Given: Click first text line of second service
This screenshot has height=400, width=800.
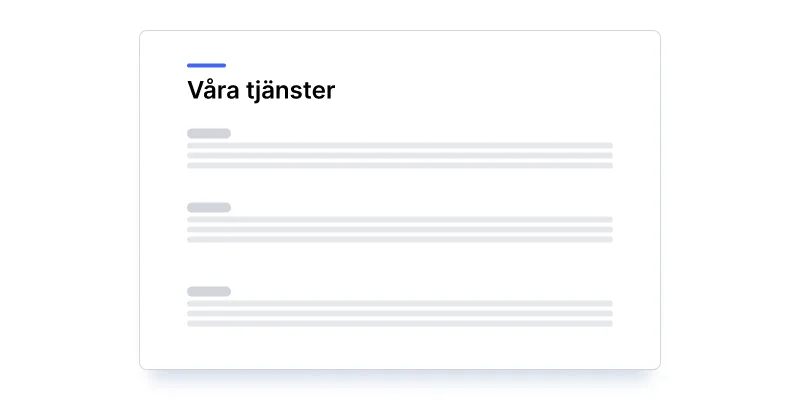Looking at the screenshot, I should 400,220.
